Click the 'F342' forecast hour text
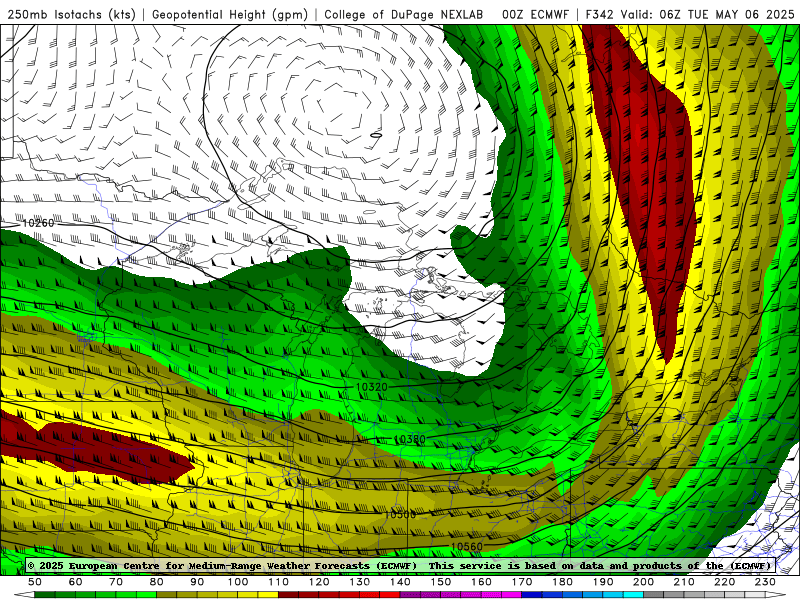Viewport: 800px width, 600px height. pyautogui.click(x=599, y=14)
